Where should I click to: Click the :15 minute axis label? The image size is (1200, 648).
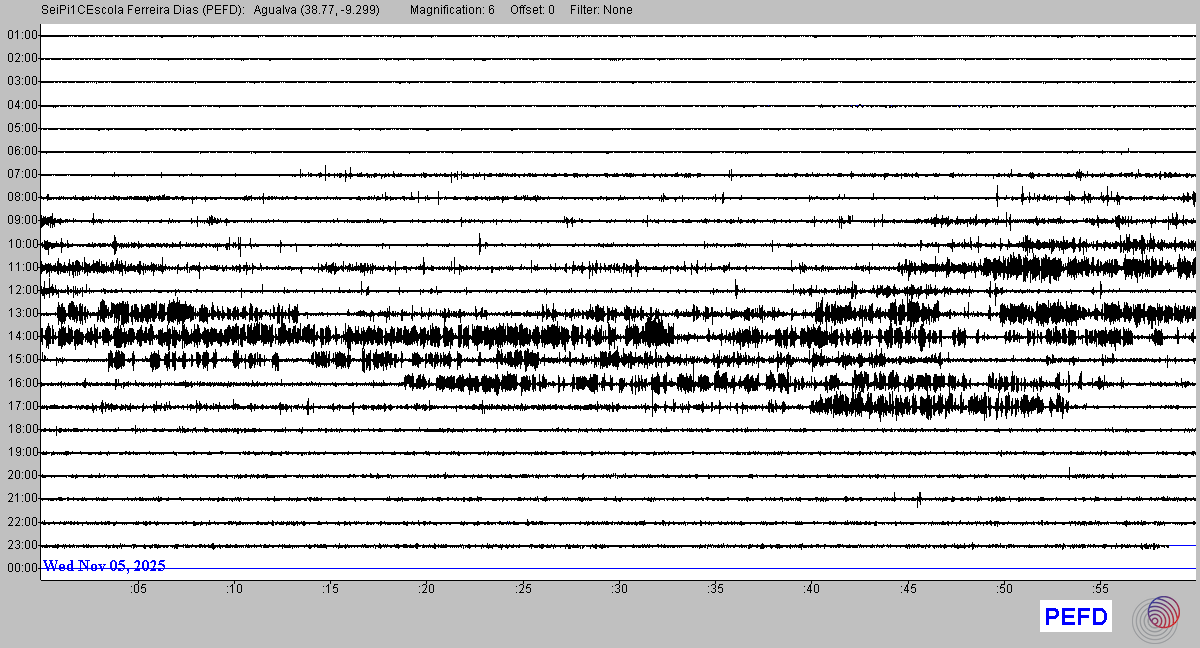coord(331,589)
